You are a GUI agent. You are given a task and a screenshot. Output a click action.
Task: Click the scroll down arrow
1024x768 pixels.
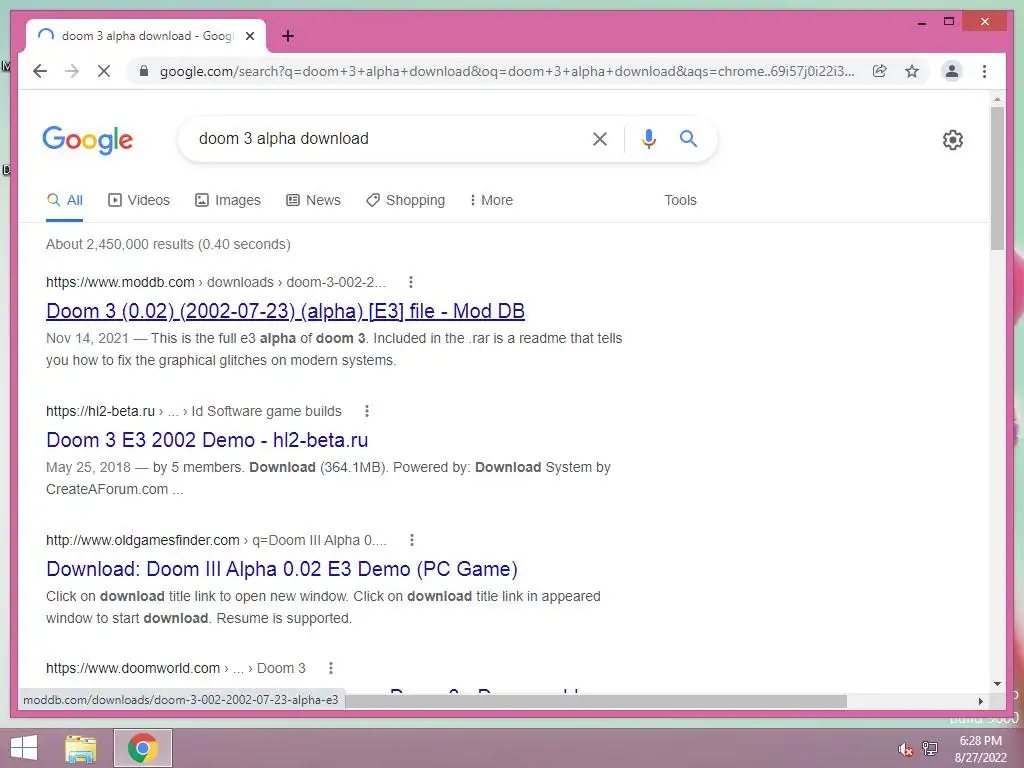click(x=997, y=684)
